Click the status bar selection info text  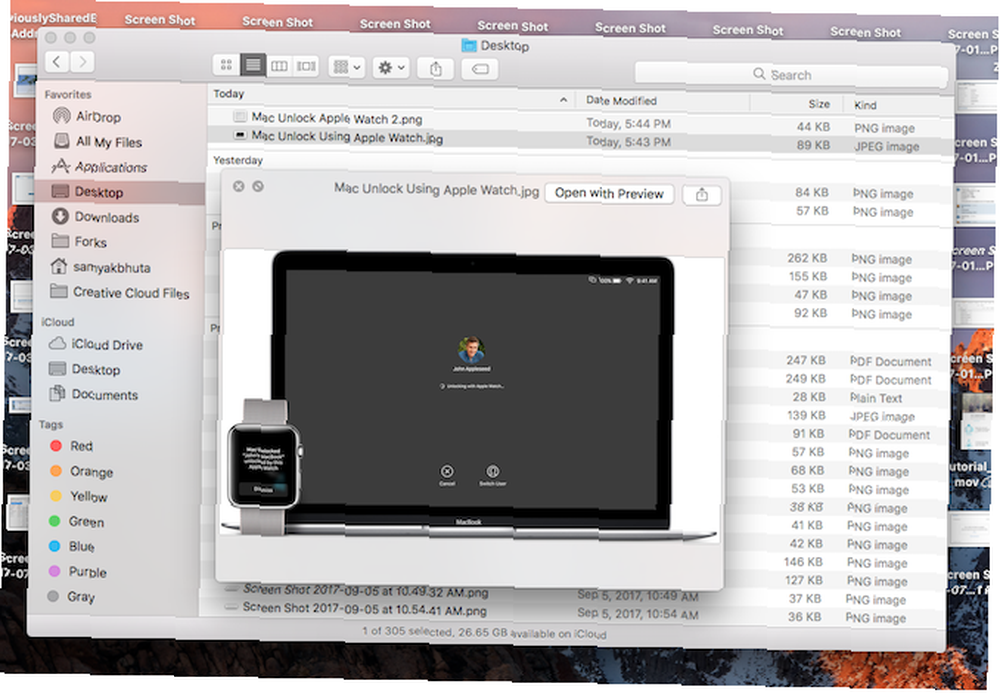click(484, 632)
